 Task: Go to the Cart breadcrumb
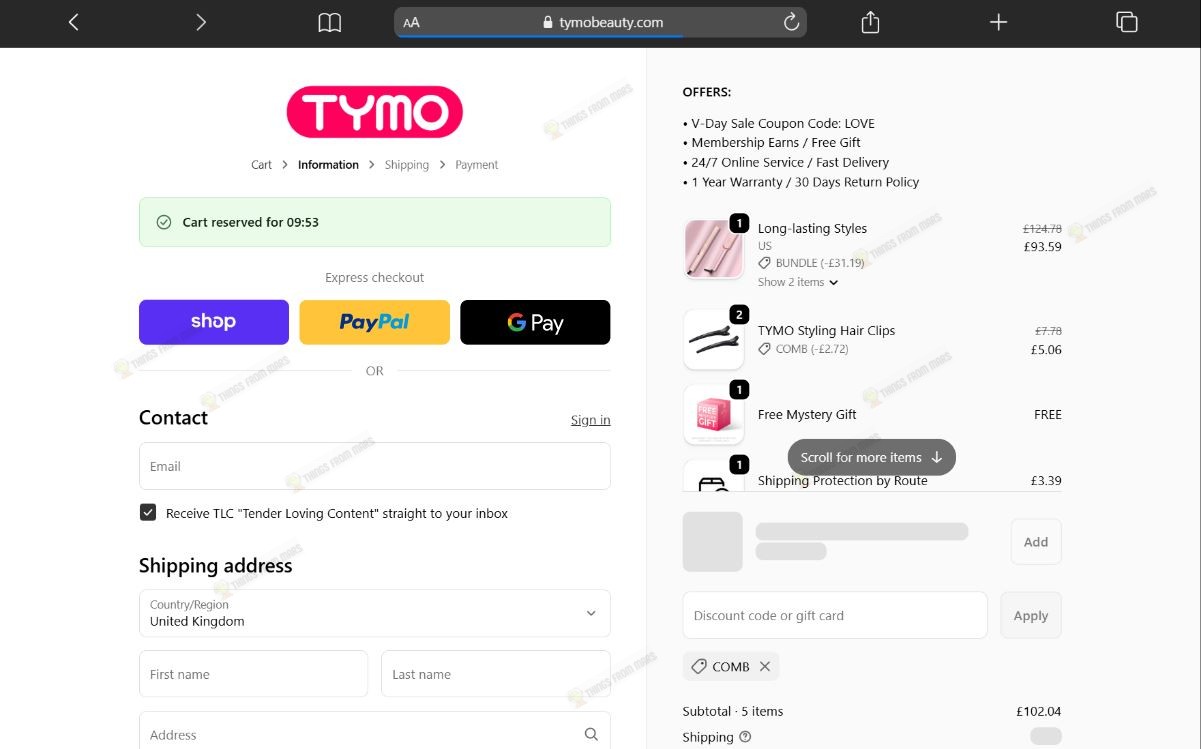pyautogui.click(x=261, y=165)
